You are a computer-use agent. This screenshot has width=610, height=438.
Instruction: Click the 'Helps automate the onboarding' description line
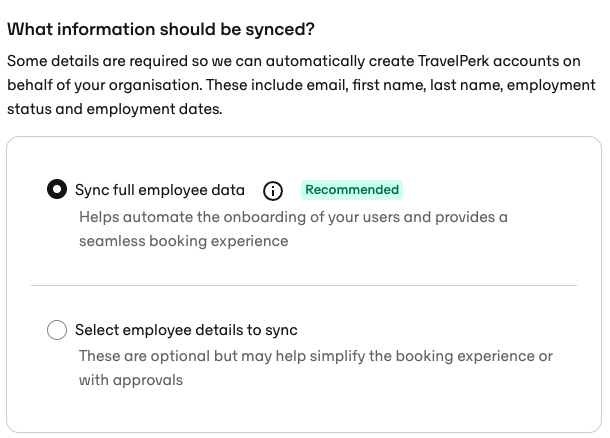[293, 217]
